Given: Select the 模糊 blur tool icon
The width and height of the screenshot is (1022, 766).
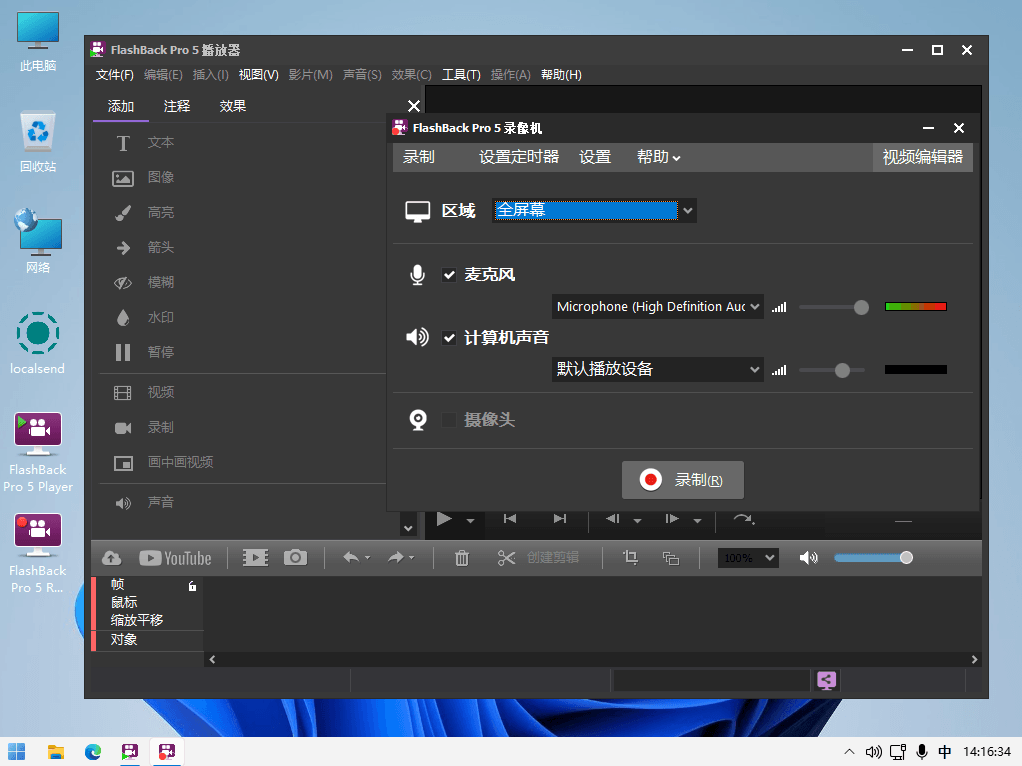Looking at the screenshot, I should coord(123,282).
